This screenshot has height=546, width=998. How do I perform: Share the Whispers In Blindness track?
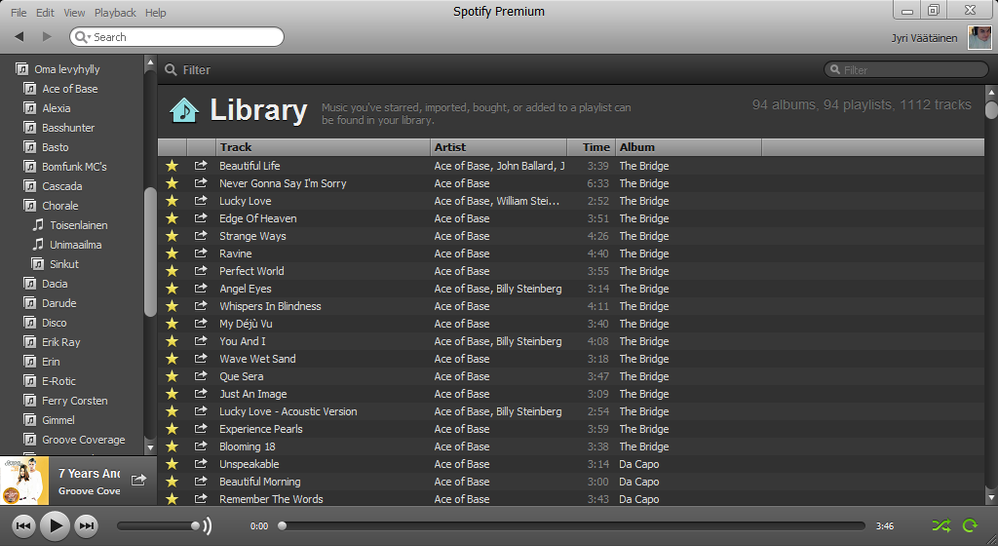[200, 306]
